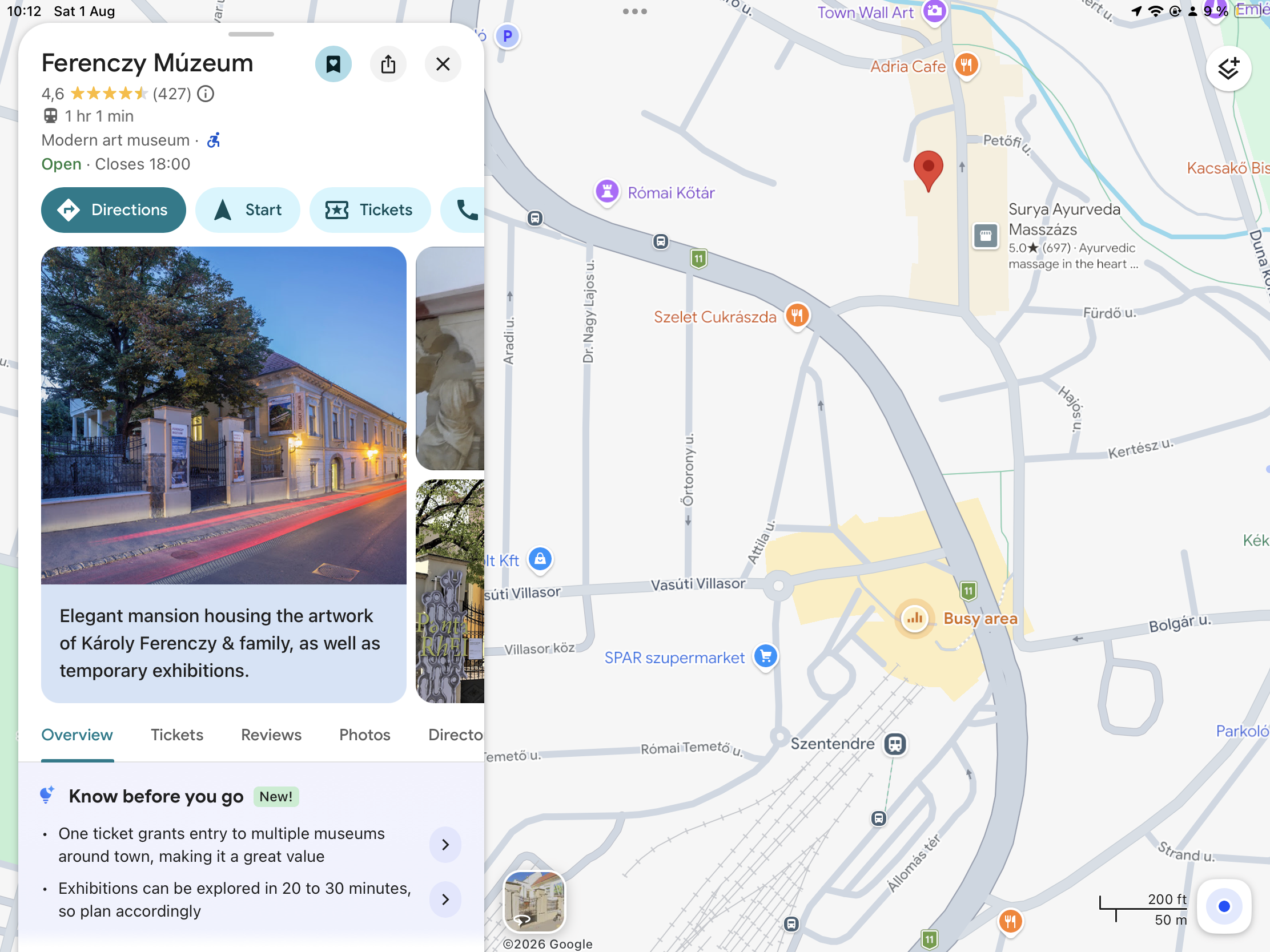The height and width of the screenshot is (952, 1270).
Task: Tap the Szelet Cukrászda map label
Action: pos(715,317)
